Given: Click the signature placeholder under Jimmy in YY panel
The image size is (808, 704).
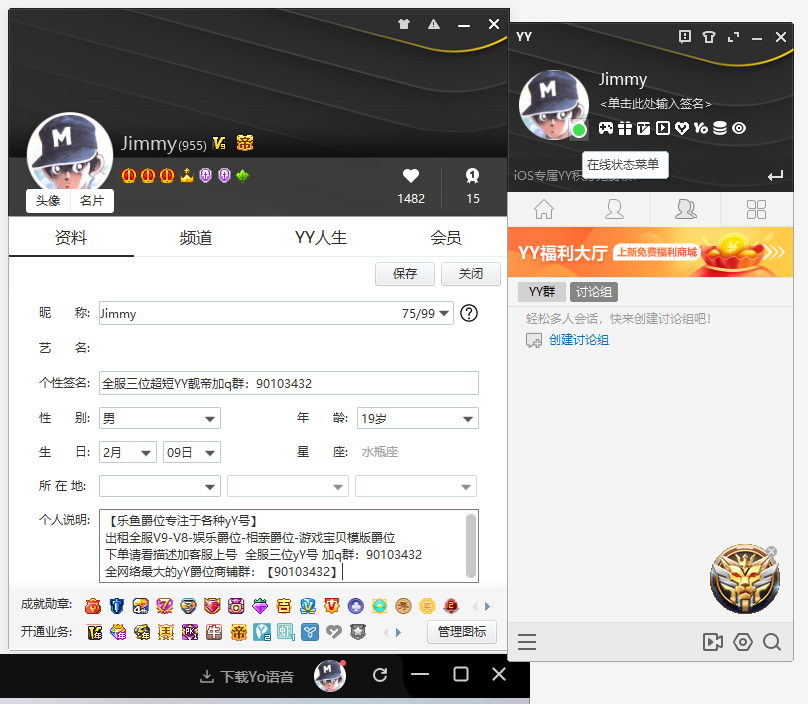Looking at the screenshot, I should click(x=655, y=104).
